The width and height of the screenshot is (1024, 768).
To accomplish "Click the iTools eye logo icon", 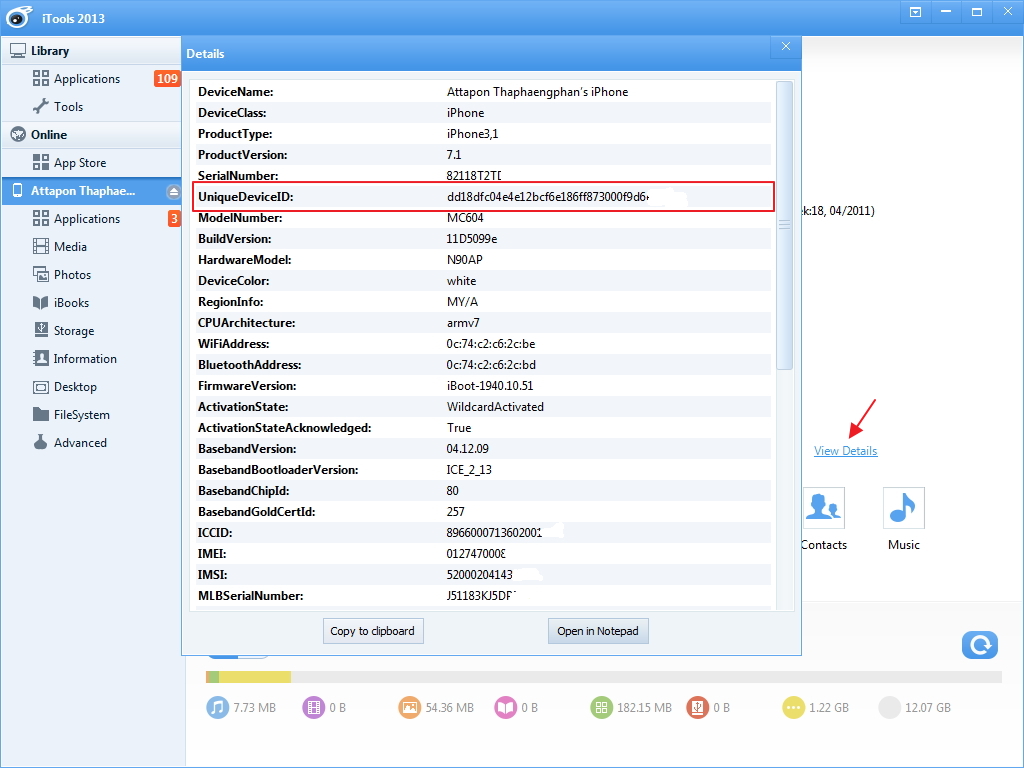I will tap(19, 17).
